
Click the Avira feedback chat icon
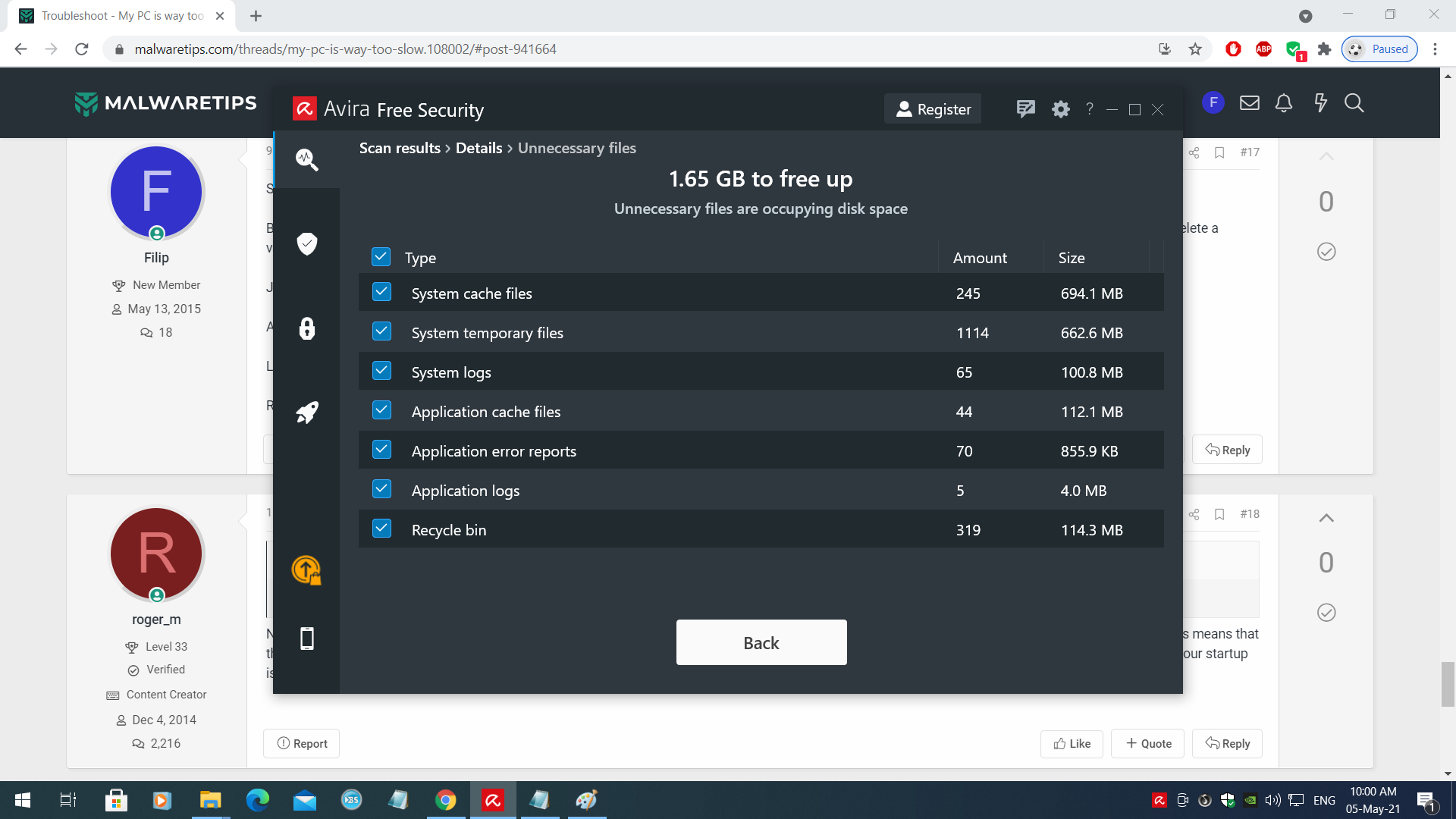pos(1025,109)
